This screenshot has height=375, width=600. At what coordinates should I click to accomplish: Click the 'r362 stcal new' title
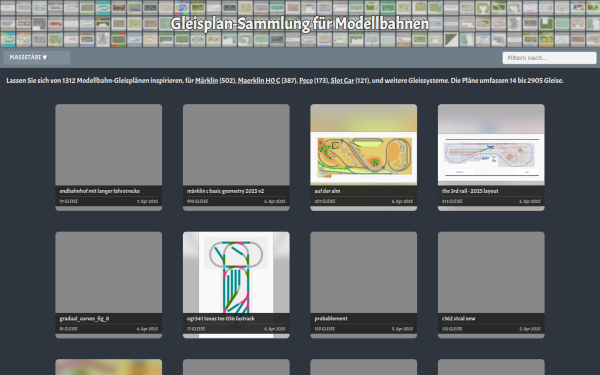458,318
